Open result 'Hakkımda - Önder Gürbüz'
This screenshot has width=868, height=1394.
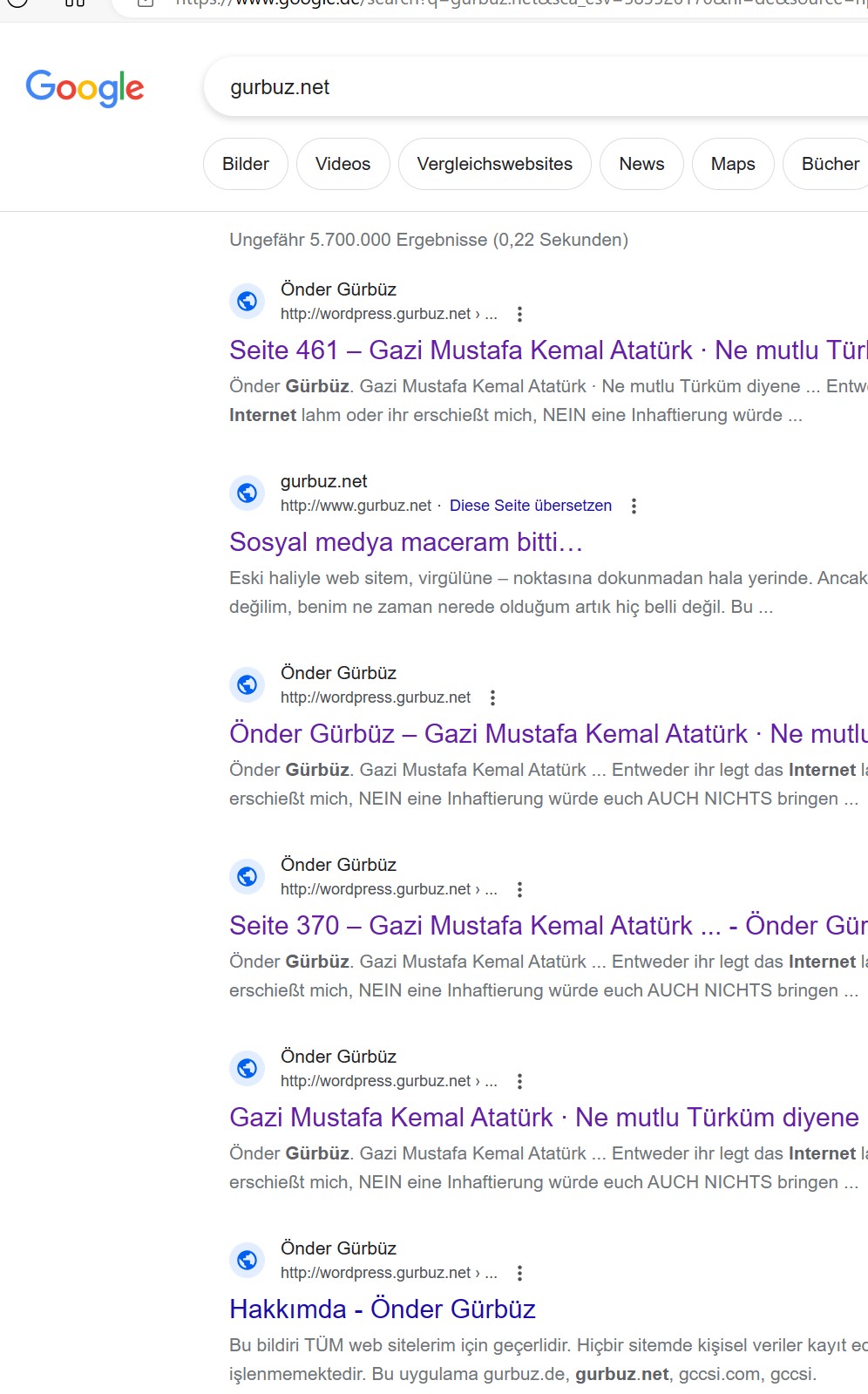[383, 1309]
